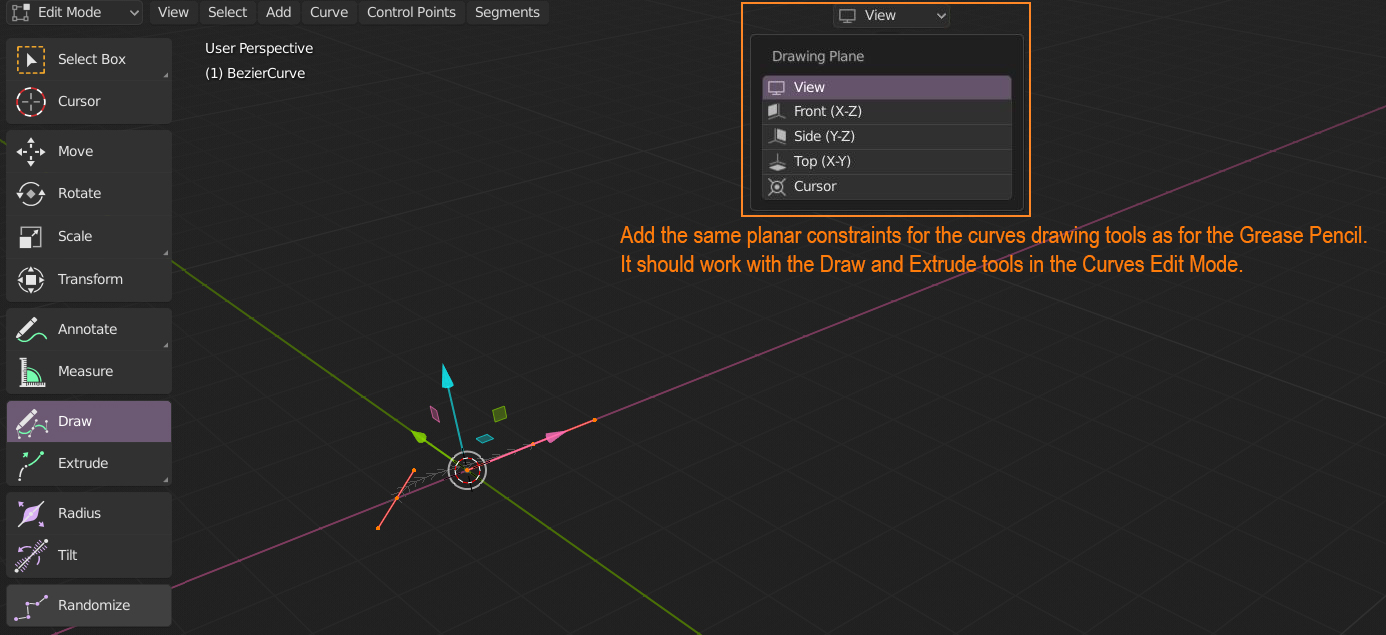Set drawing plane to Side (Y-Z)
The image size is (1386, 635).
[x=887, y=136]
